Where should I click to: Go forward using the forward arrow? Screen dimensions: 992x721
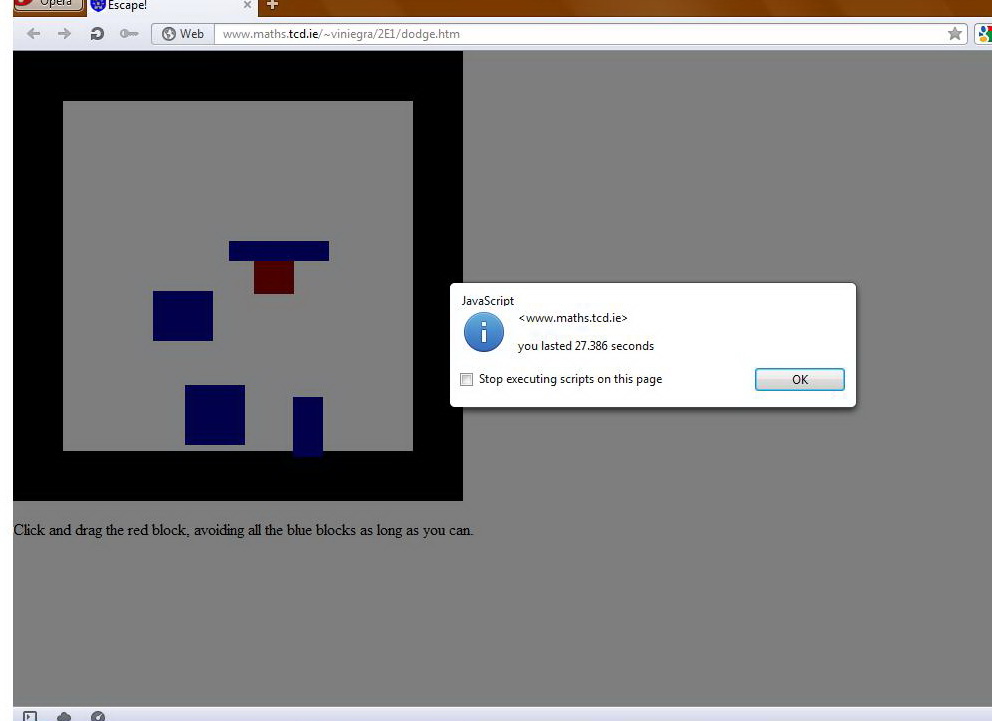(64, 34)
